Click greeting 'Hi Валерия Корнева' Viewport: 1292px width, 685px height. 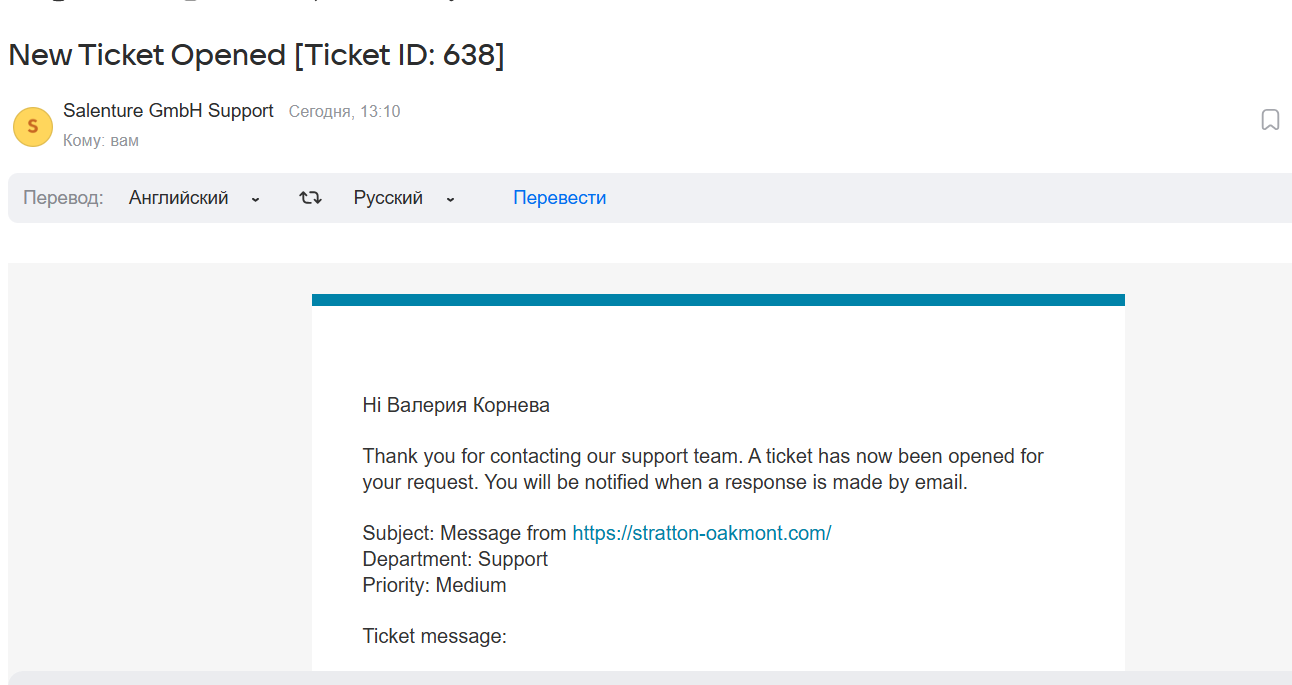tap(456, 405)
